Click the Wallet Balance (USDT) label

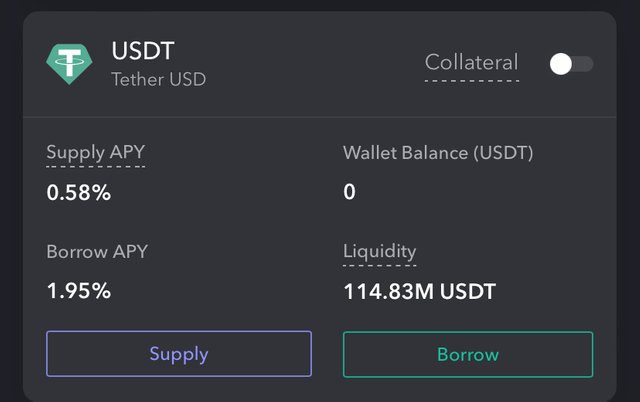(x=438, y=153)
